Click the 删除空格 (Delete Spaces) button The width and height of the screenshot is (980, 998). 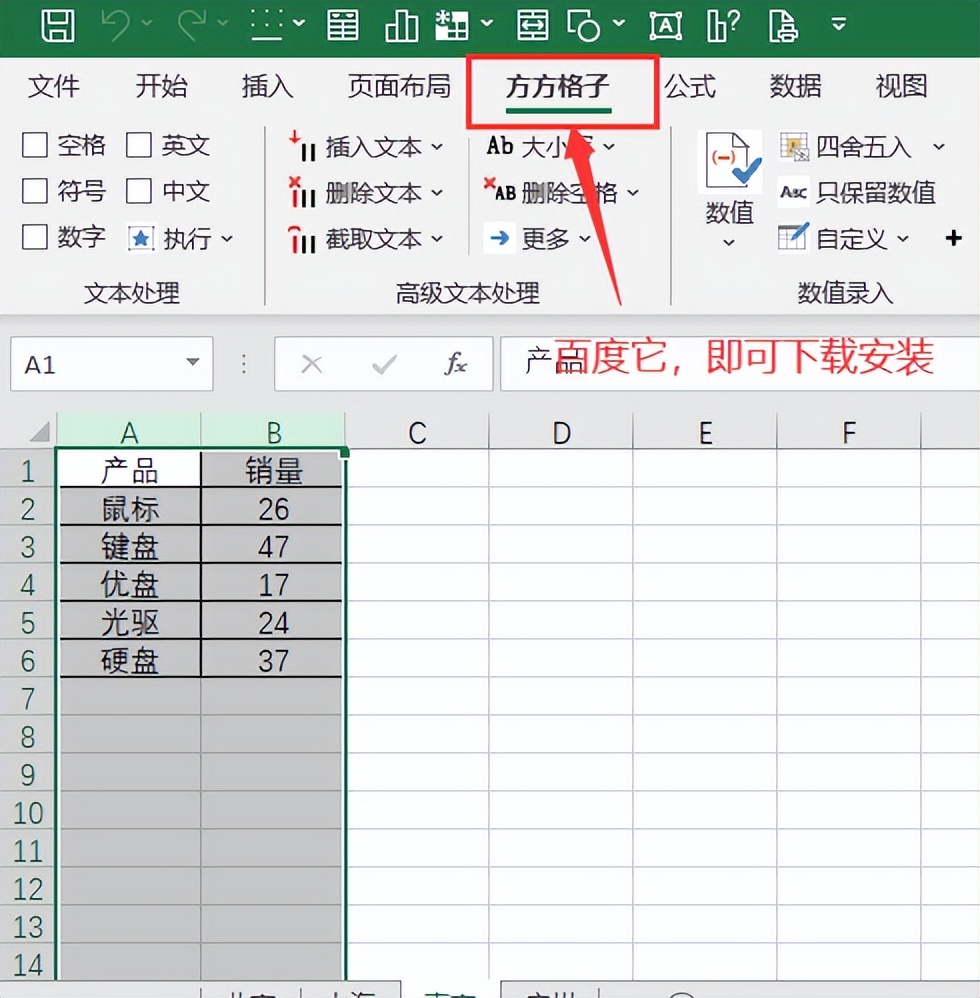pyautogui.click(x=568, y=193)
